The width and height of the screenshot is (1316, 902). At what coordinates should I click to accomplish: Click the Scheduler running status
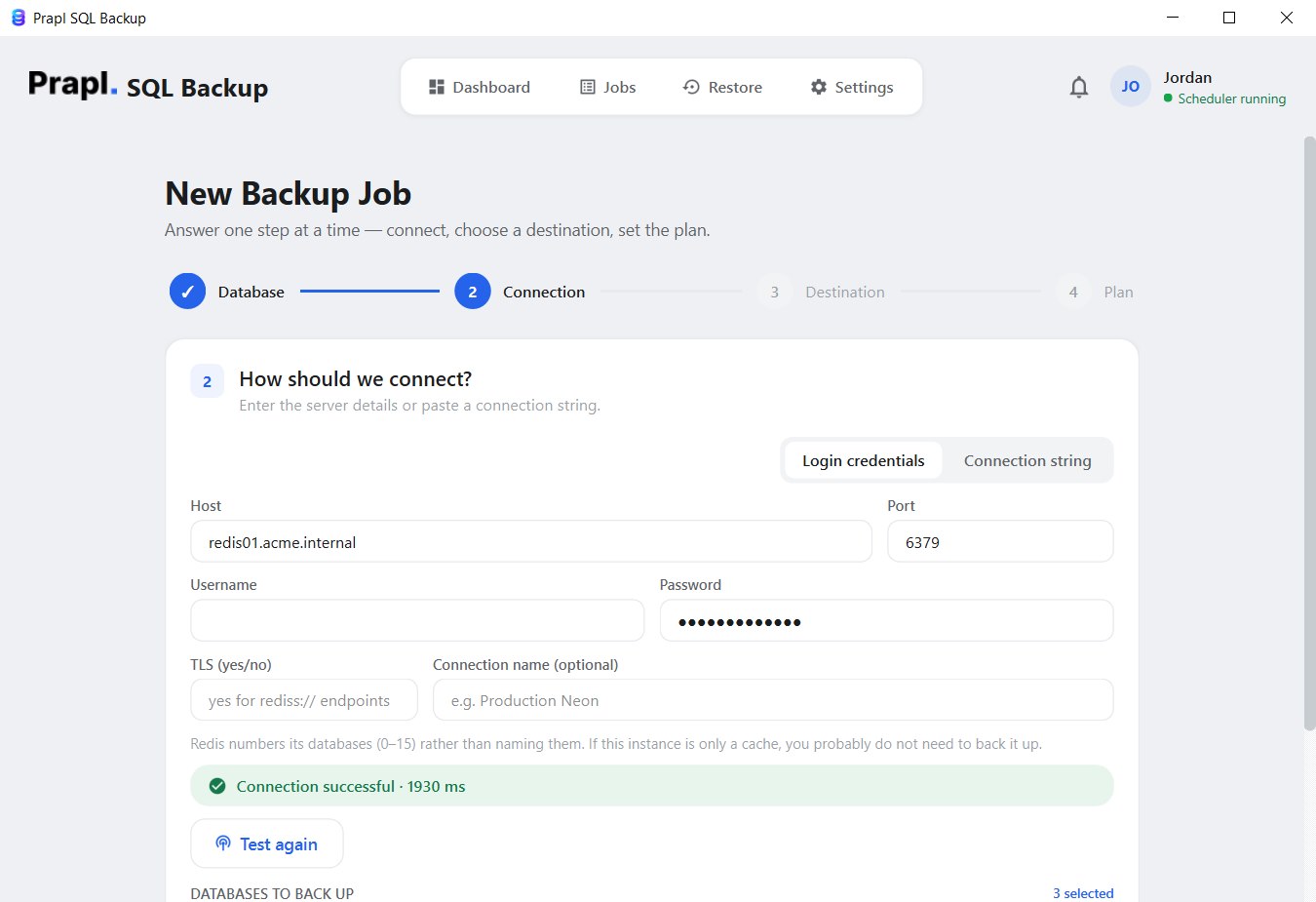(x=1224, y=98)
